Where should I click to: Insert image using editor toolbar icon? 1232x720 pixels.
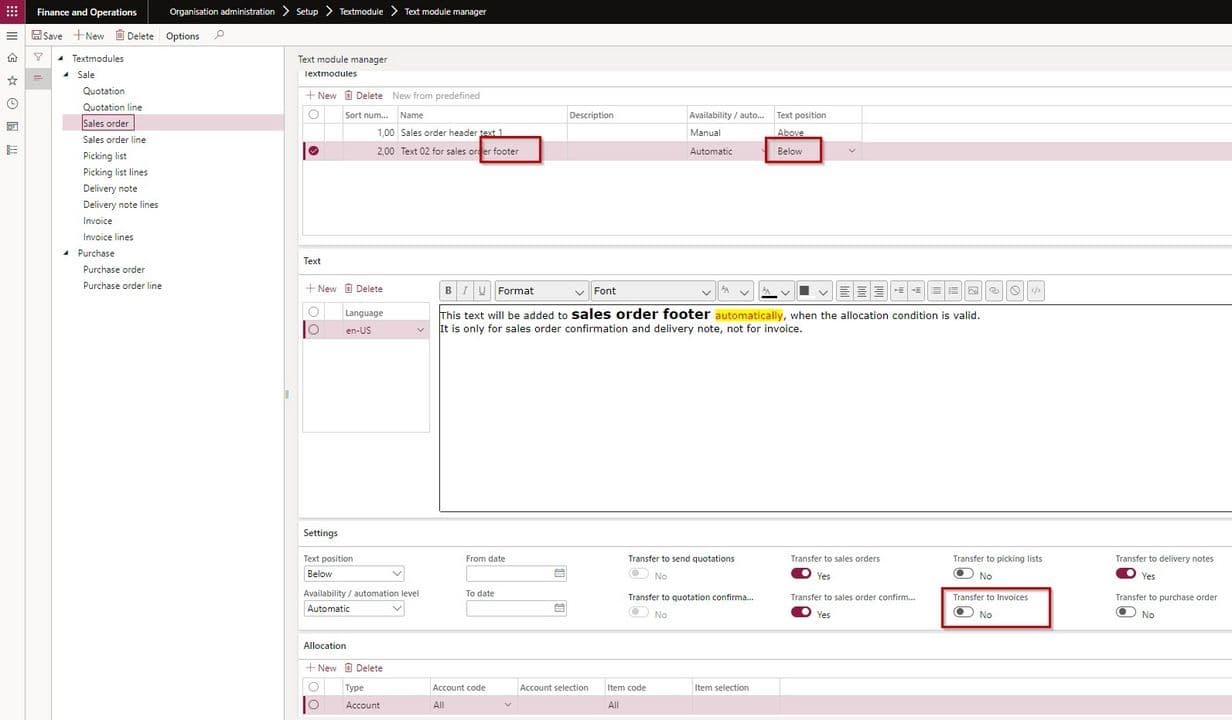(x=973, y=291)
